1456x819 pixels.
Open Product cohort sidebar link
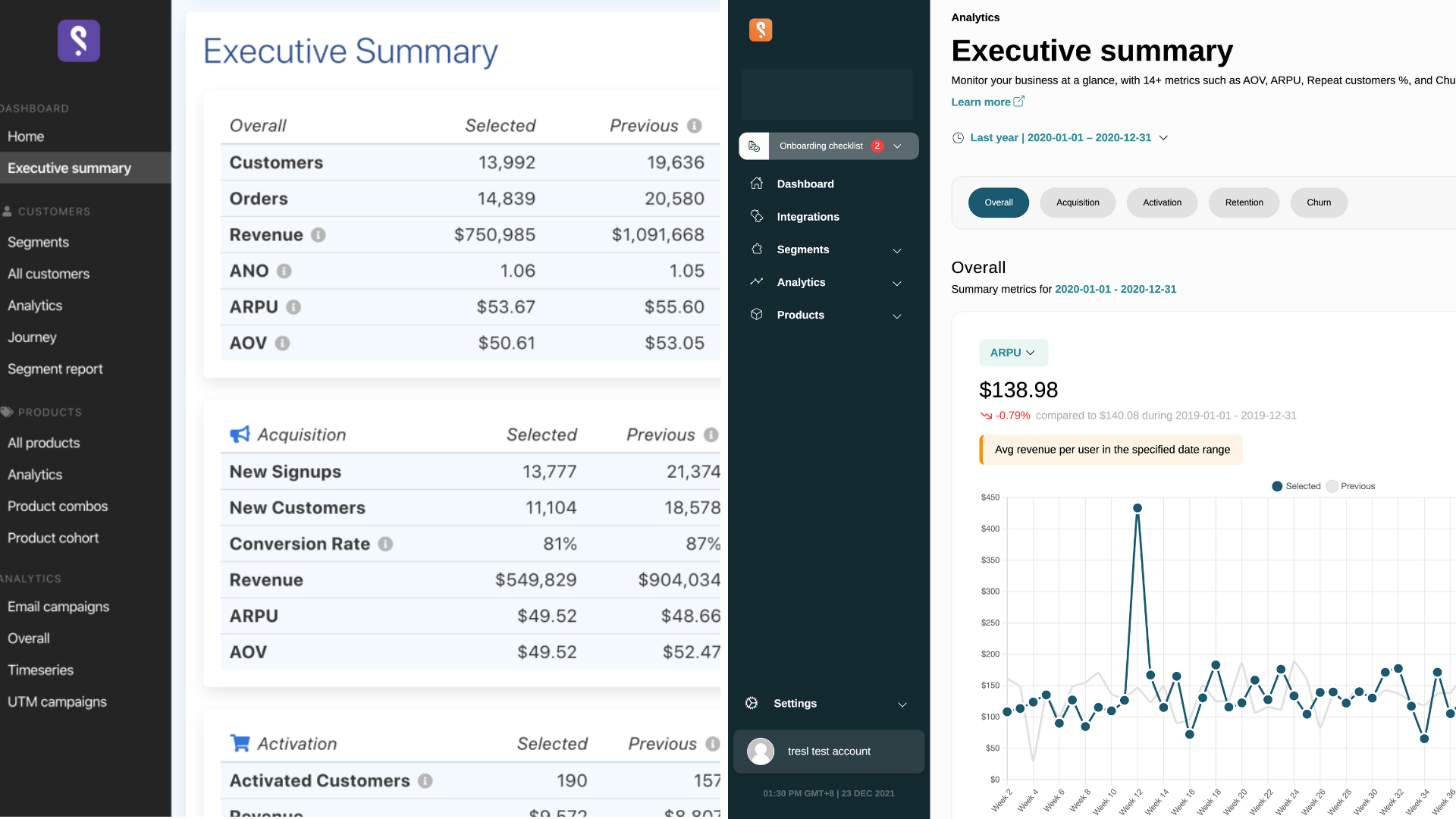[x=53, y=538]
